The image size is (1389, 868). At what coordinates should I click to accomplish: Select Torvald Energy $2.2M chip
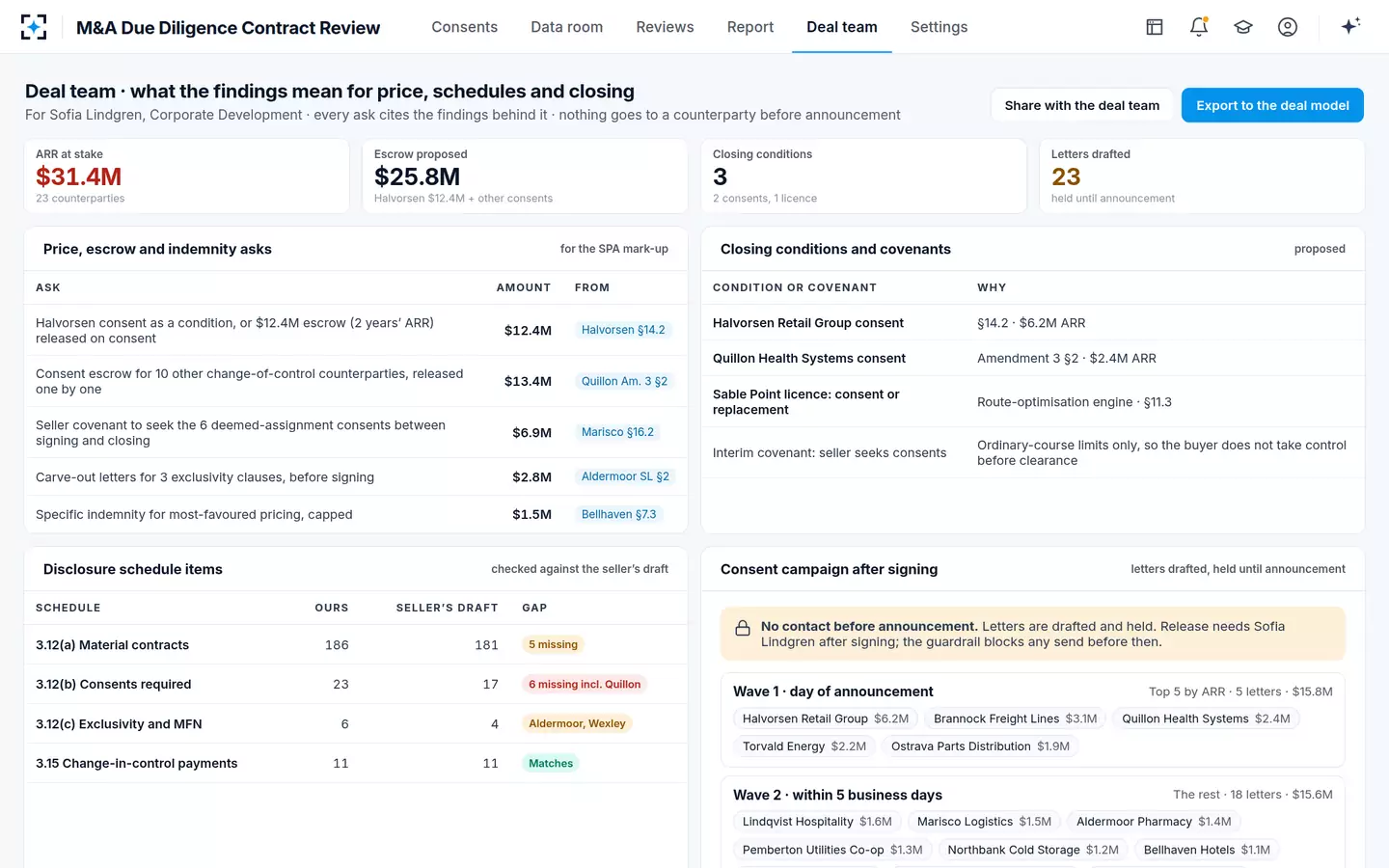pyautogui.click(x=804, y=746)
